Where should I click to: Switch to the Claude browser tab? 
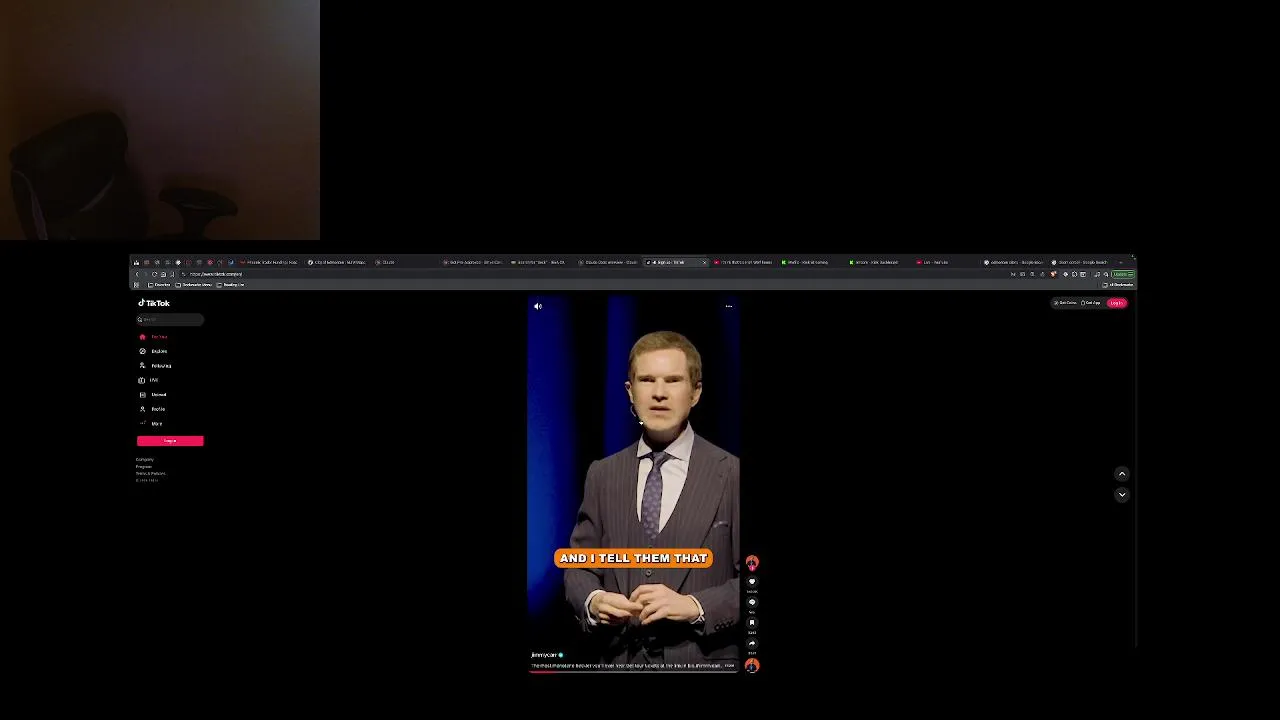[x=405, y=262]
